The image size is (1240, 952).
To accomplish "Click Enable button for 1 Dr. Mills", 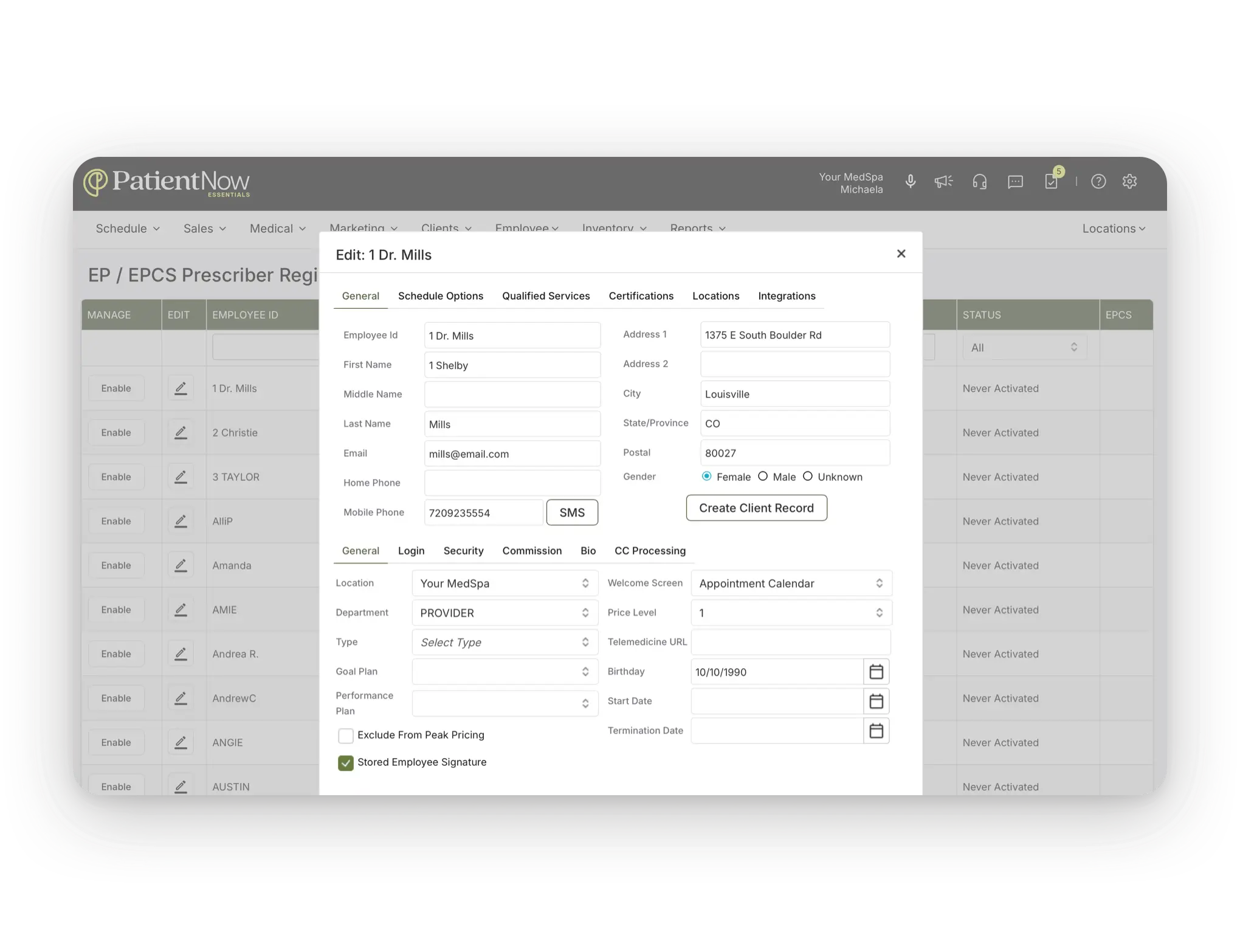I will click(116, 388).
